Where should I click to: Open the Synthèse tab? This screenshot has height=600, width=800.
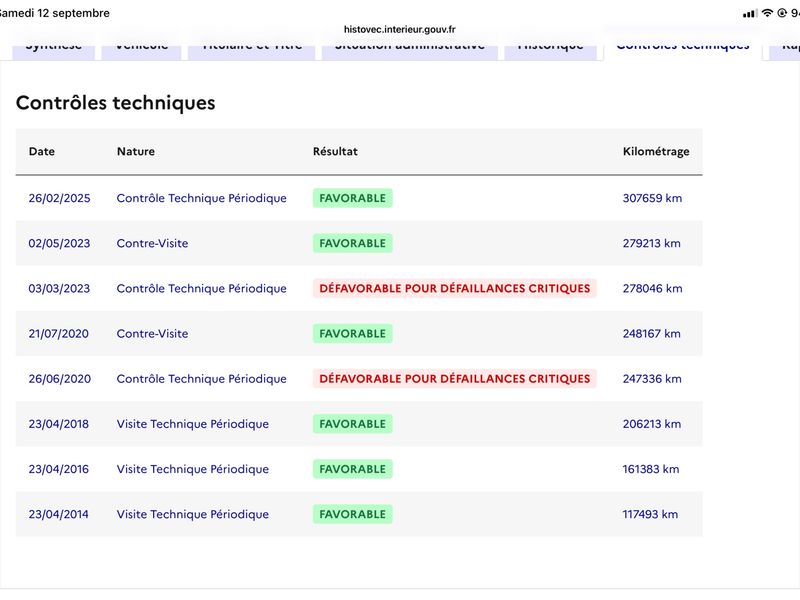[54, 49]
